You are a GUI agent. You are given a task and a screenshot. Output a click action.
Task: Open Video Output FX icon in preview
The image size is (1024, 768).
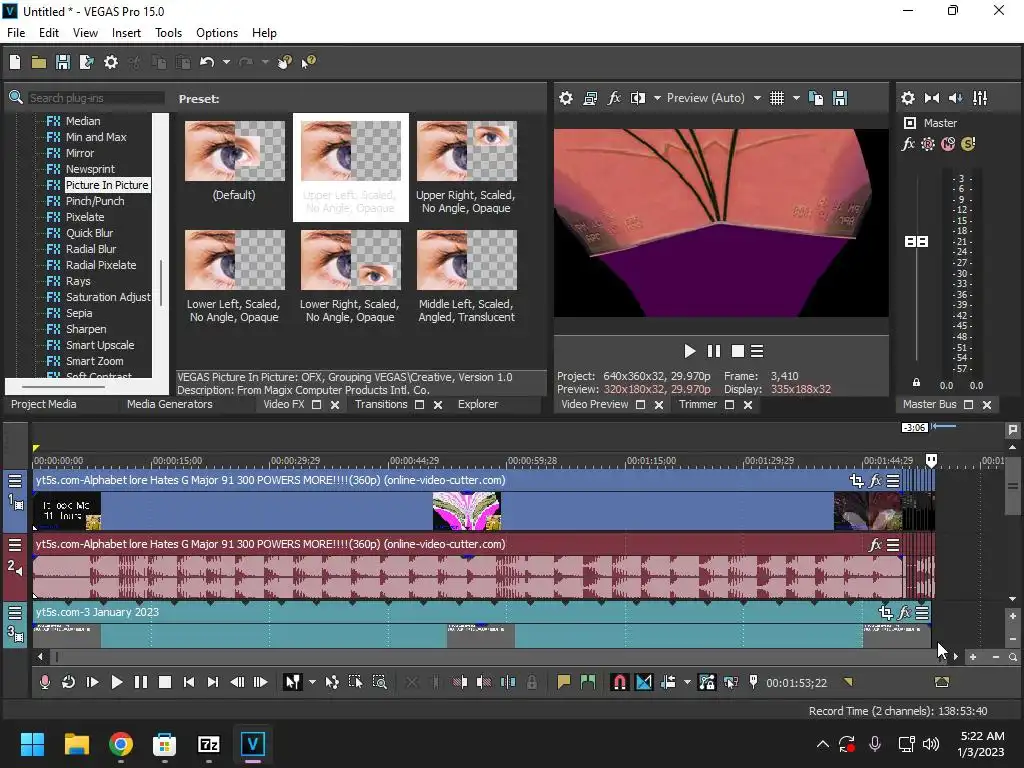[x=614, y=98]
